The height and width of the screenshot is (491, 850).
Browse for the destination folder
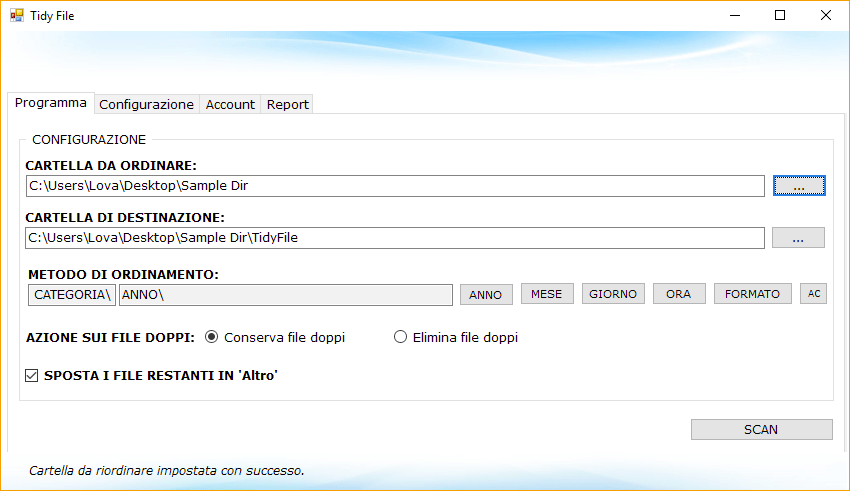click(798, 237)
